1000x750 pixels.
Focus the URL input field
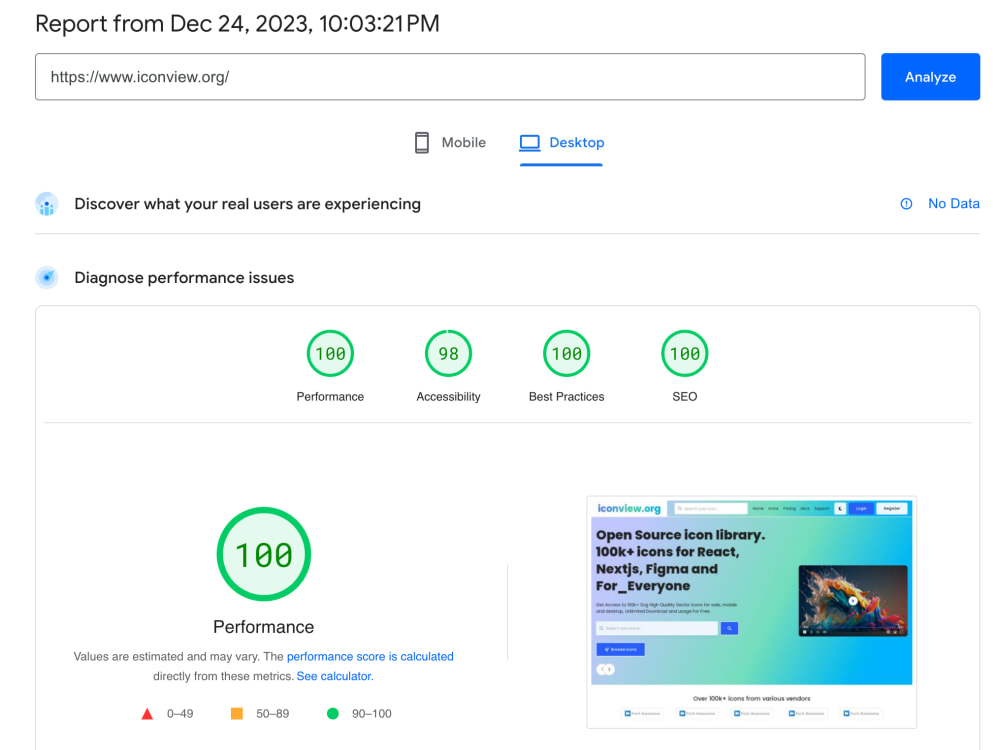point(450,77)
